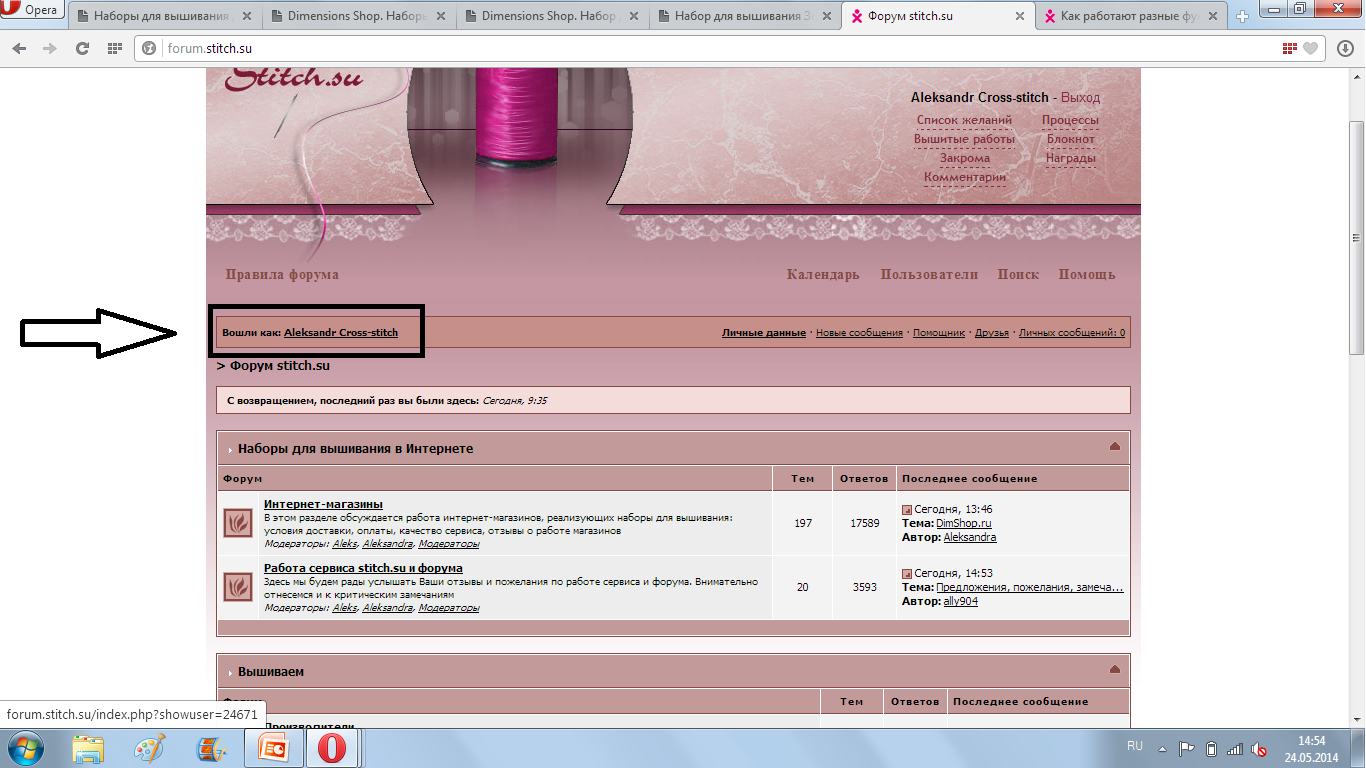
Task: Open Speed Dial grid icon
Action: tap(114, 48)
